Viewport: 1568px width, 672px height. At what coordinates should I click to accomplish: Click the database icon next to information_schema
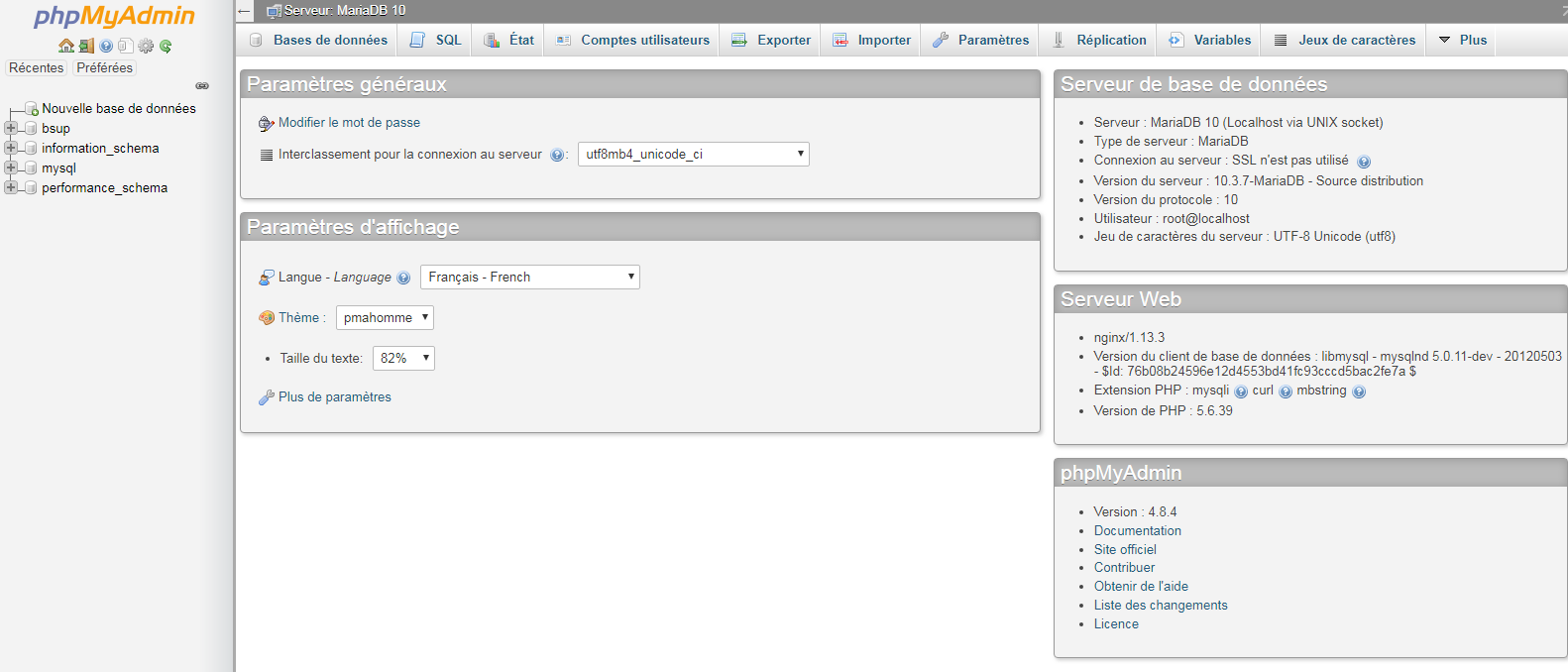click(31, 148)
